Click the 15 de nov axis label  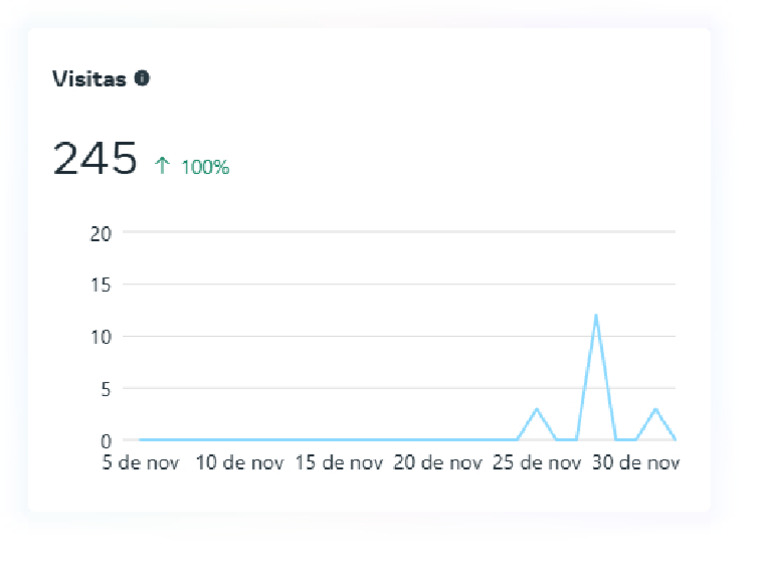pyautogui.click(x=338, y=463)
